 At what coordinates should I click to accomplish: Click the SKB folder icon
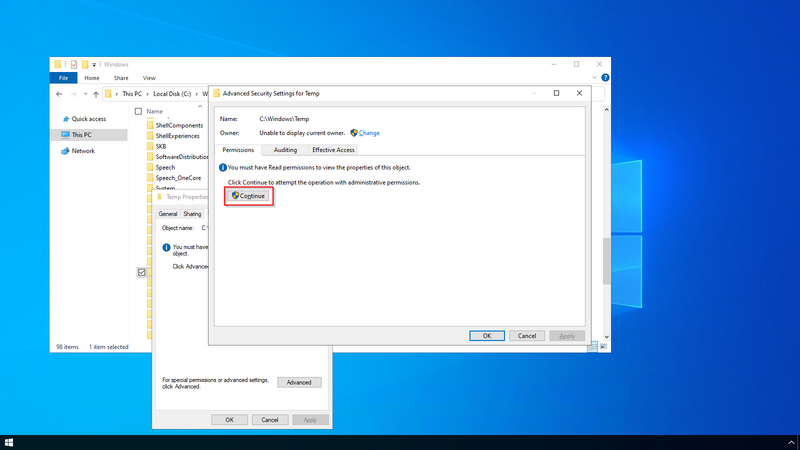(x=150, y=146)
